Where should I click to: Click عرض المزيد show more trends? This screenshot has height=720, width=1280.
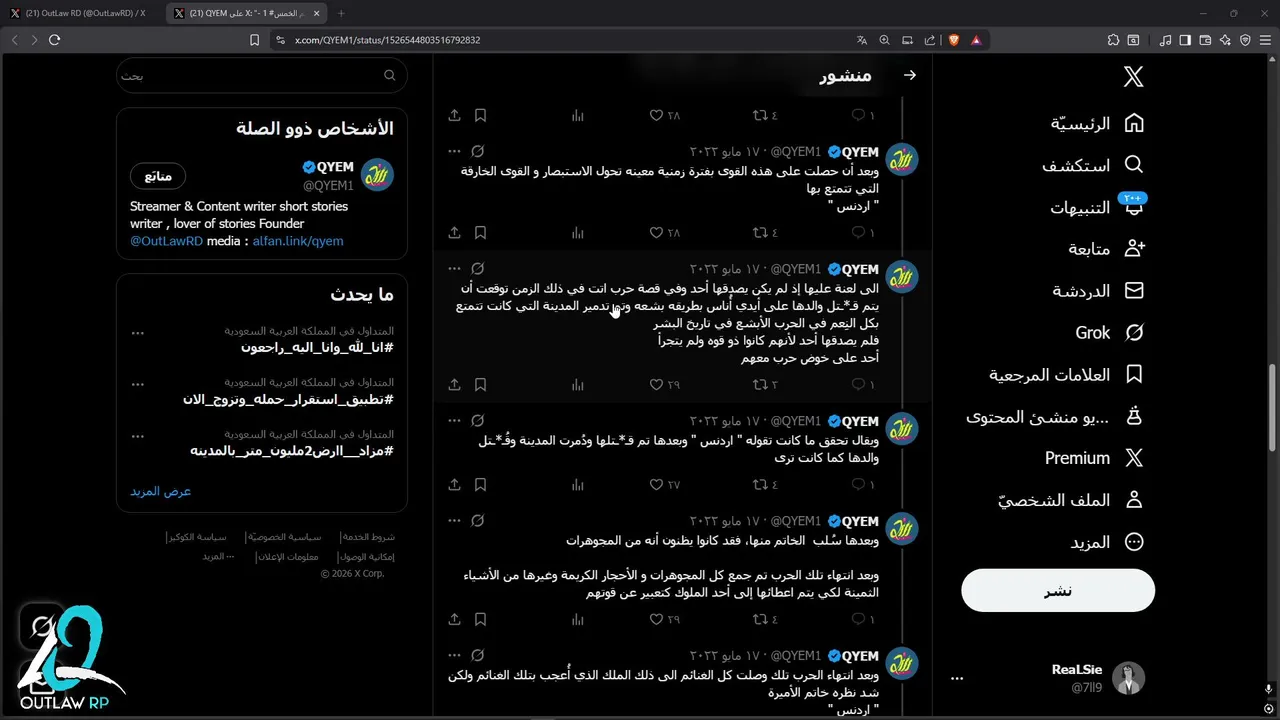pyautogui.click(x=160, y=491)
